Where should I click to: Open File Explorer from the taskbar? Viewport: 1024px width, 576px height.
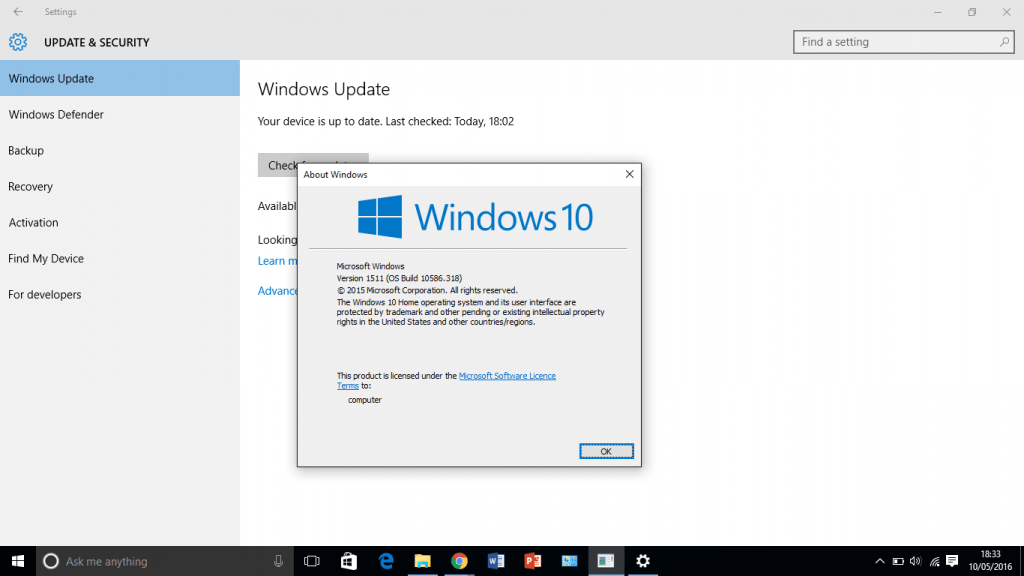point(423,561)
